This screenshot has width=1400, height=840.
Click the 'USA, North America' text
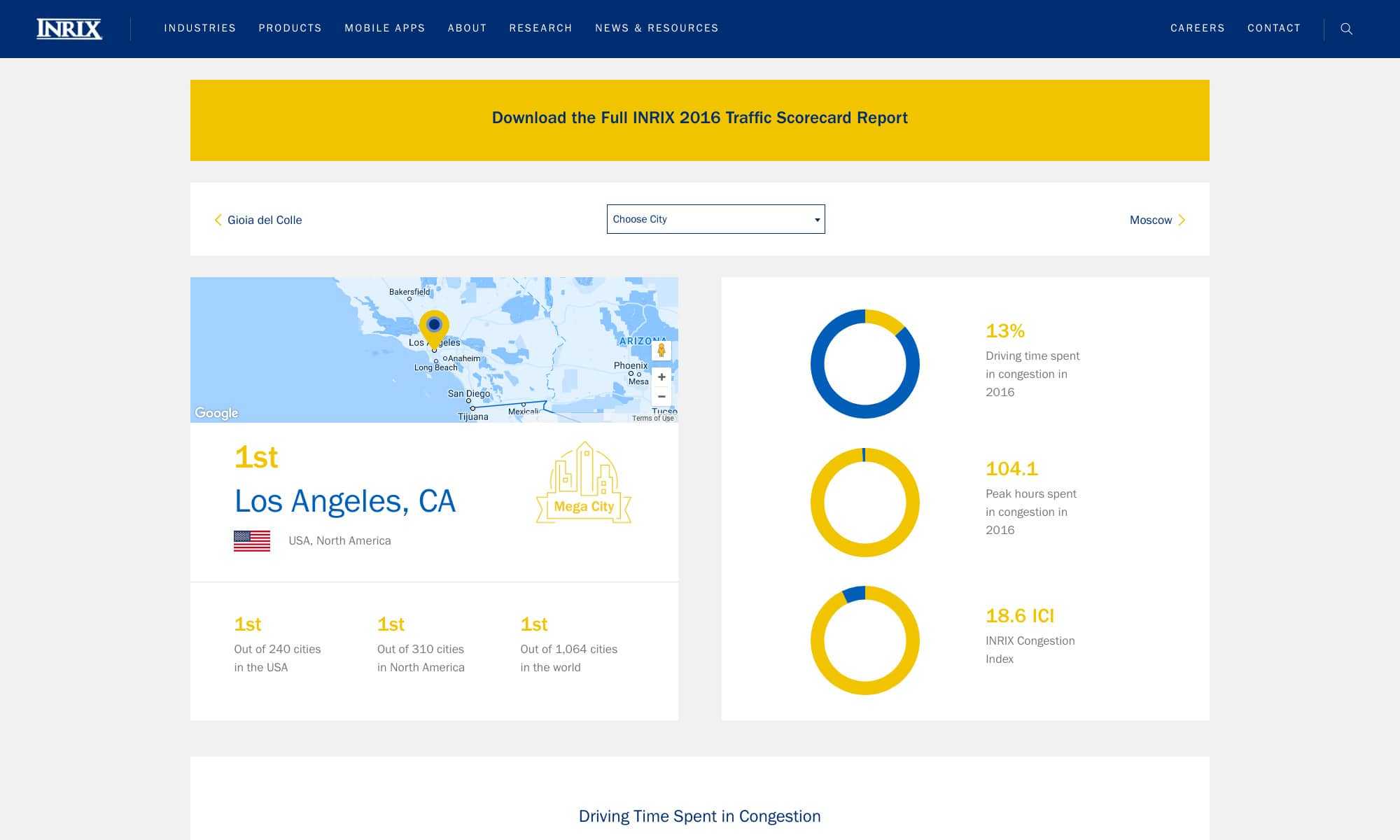pos(339,540)
